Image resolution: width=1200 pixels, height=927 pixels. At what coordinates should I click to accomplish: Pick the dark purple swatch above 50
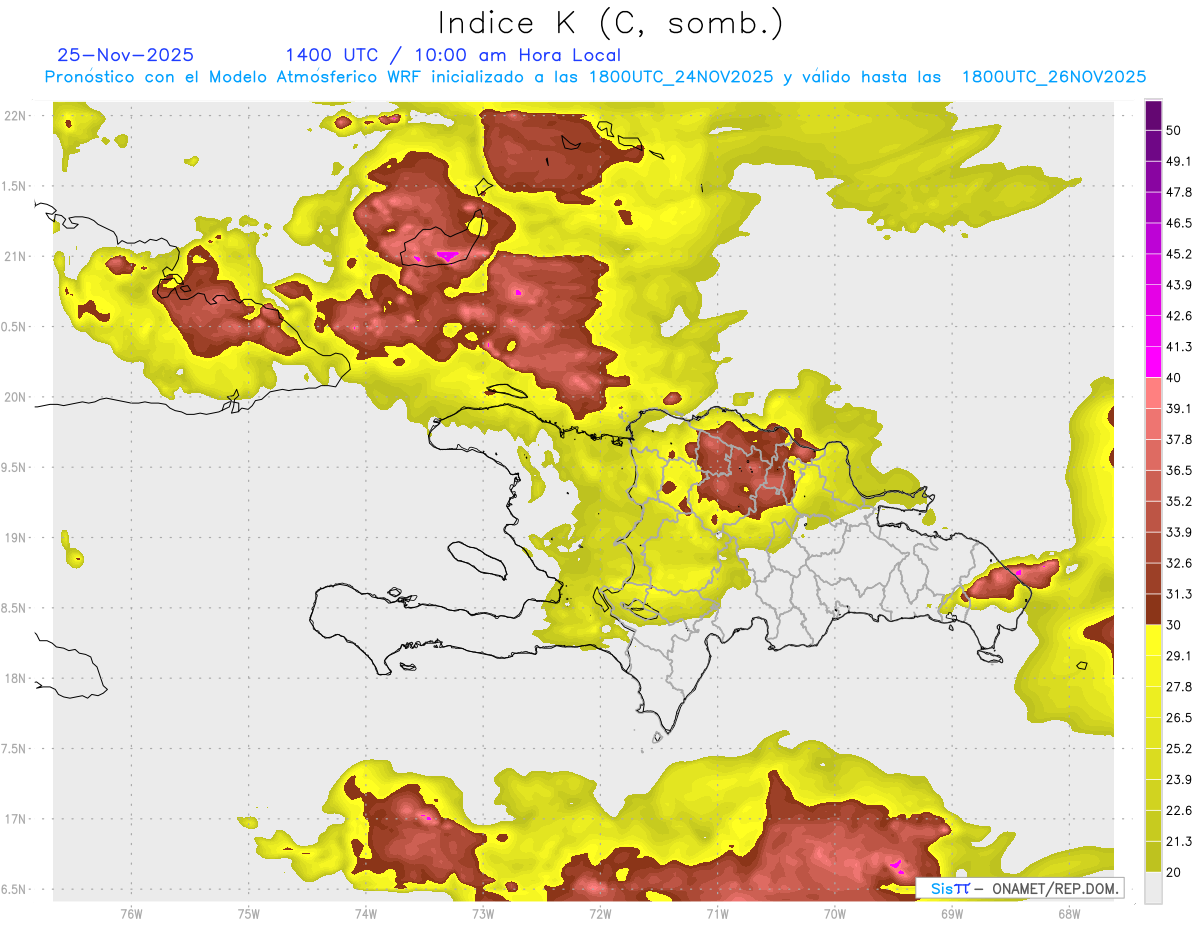(x=1154, y=115)
